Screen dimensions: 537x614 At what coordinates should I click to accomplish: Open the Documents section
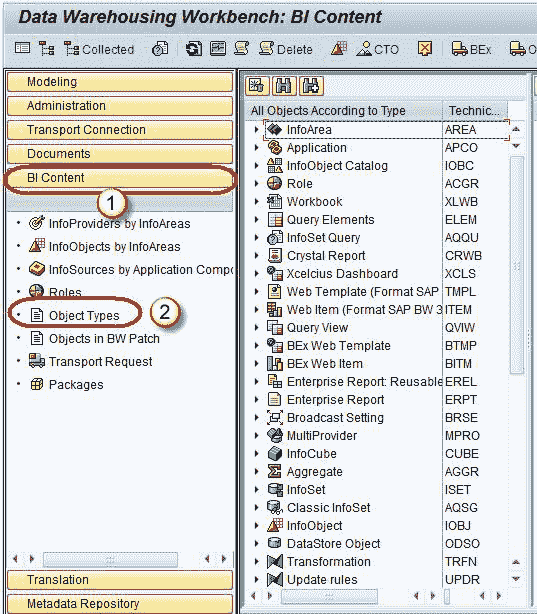(x=120, y=154)
